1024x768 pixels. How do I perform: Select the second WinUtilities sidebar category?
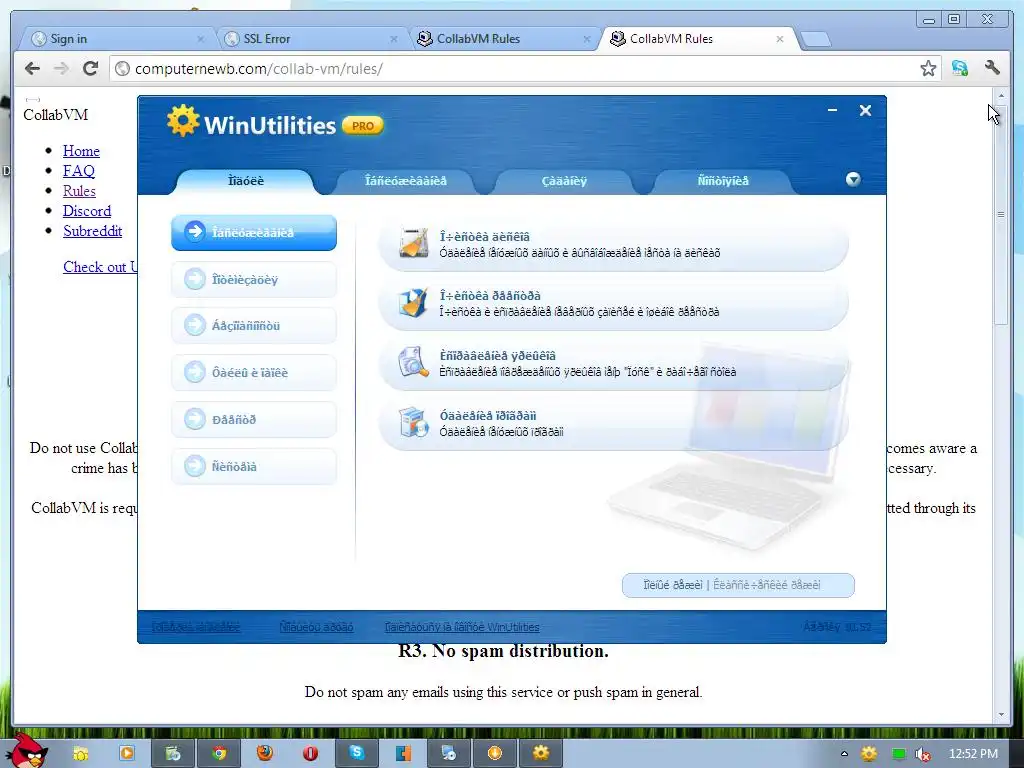click(254, 280)
